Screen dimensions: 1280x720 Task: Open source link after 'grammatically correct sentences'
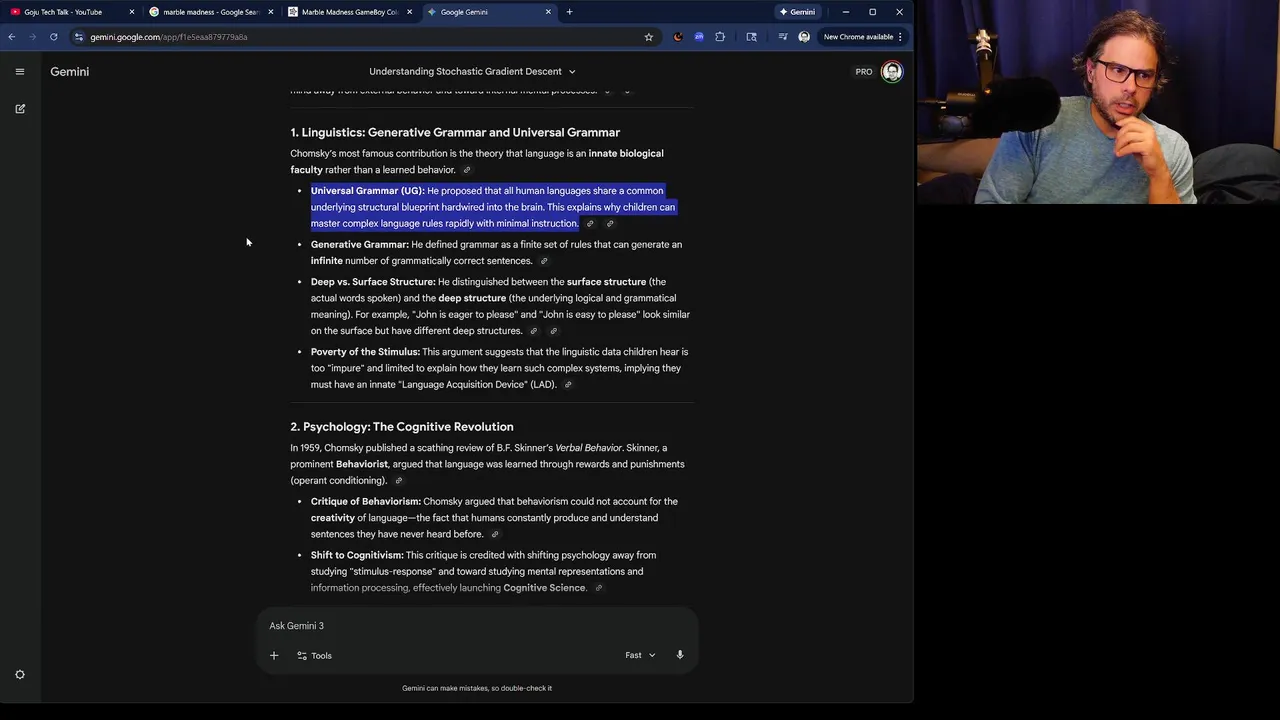pyautogui.click(x=544, y=261)
